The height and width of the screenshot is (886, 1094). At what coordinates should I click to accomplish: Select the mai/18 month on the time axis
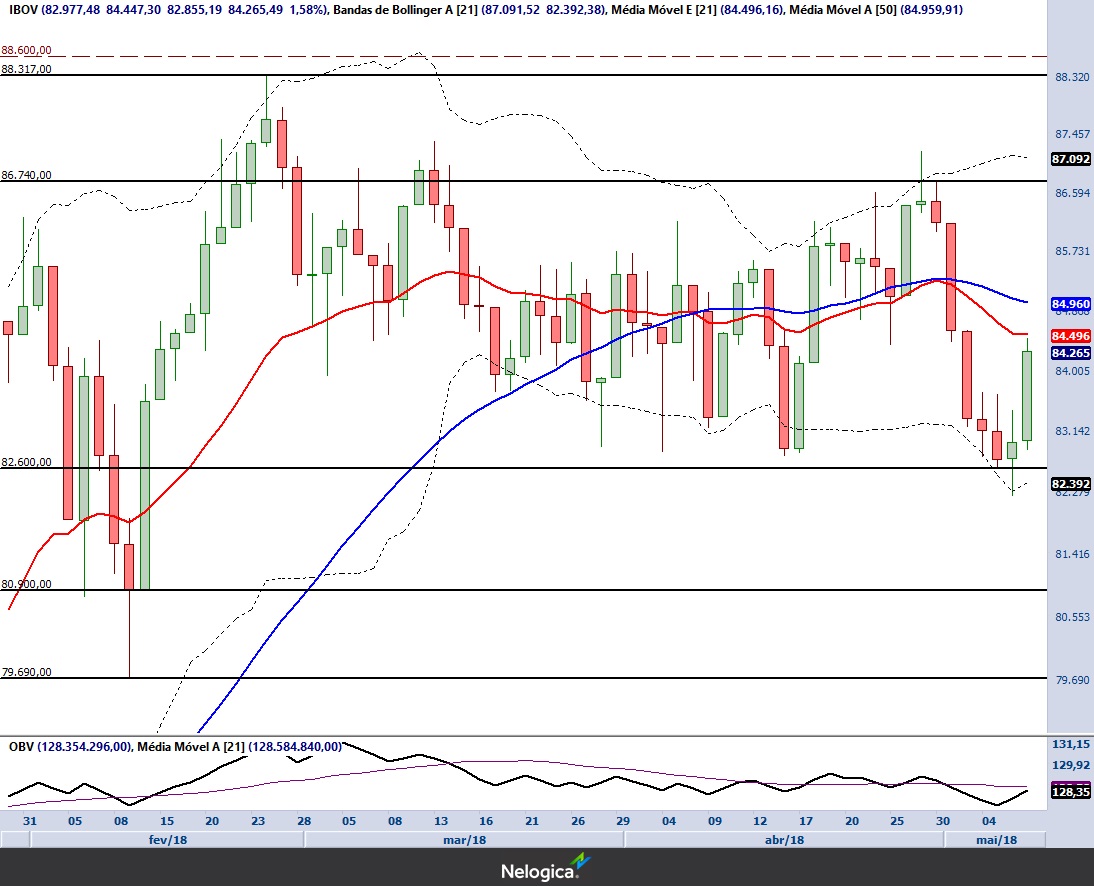(x=995, y=840)
